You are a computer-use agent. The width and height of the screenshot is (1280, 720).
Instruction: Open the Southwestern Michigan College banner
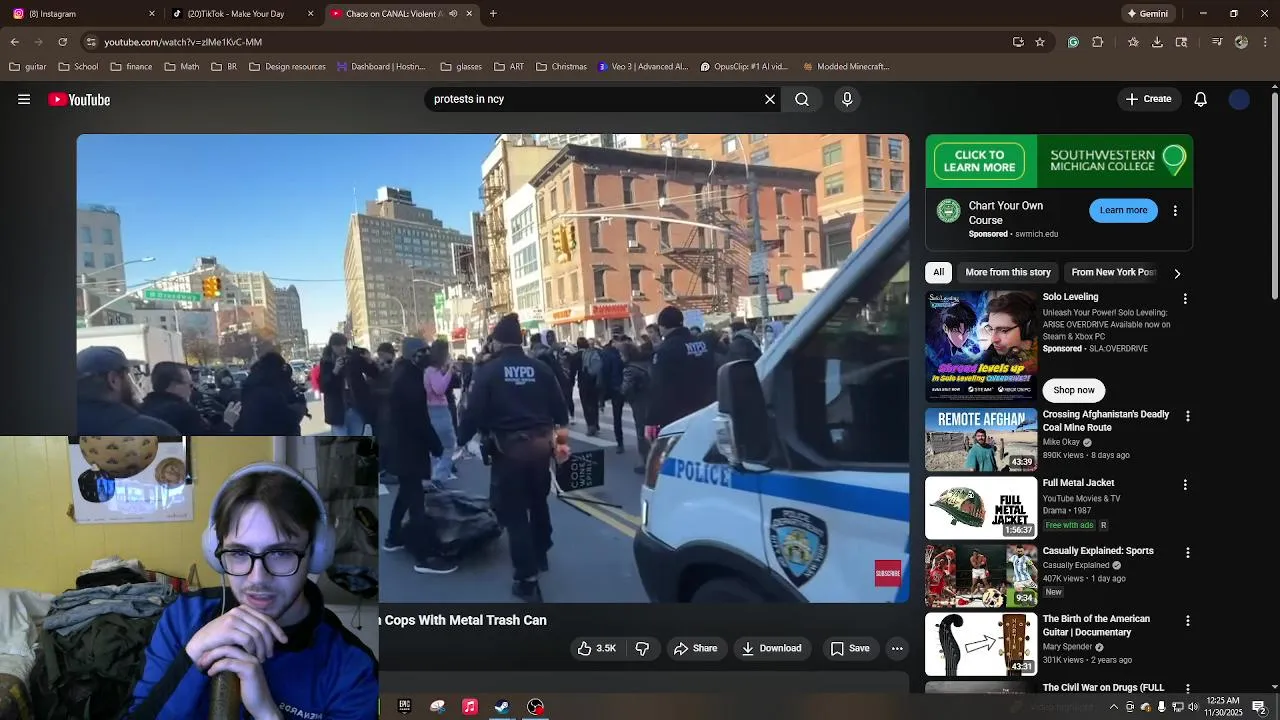pyautogui.click(x=1059, y=161)
